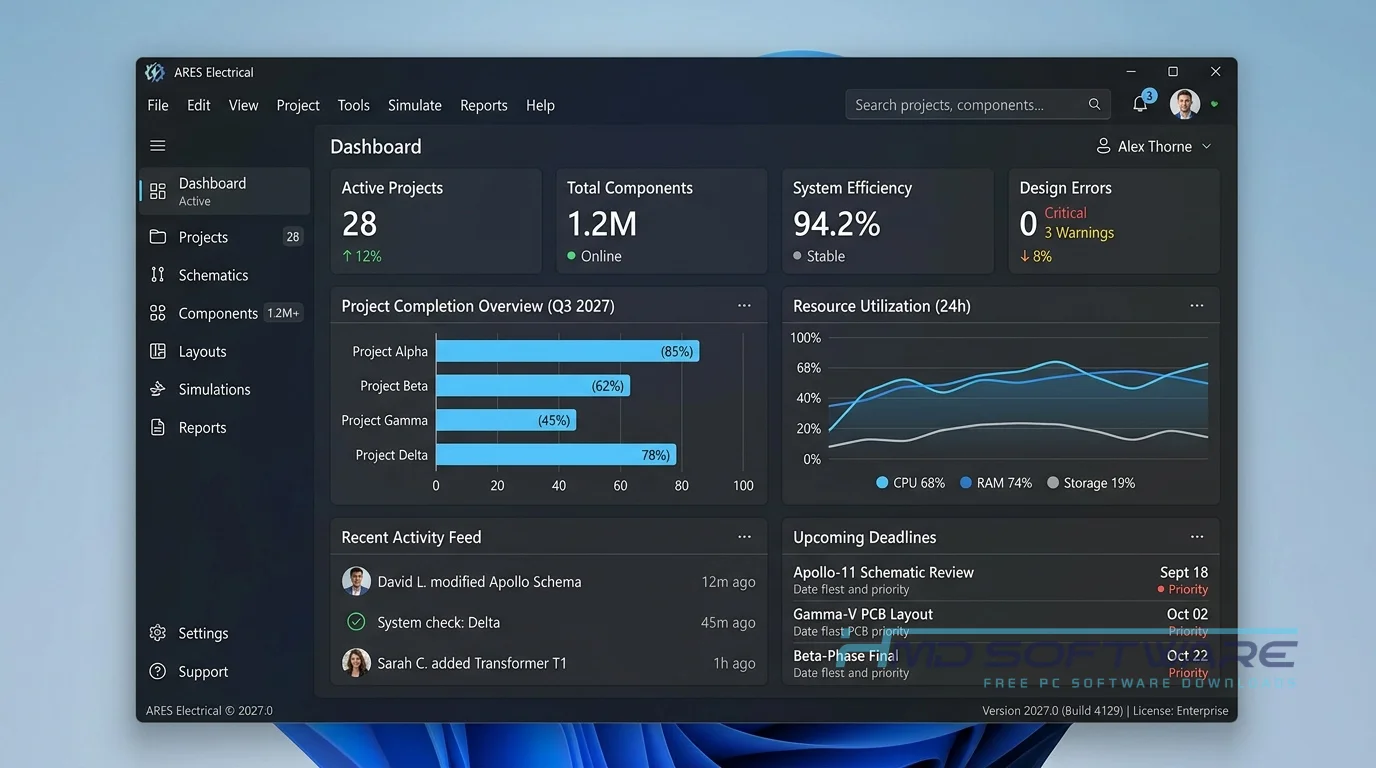Click the Dashboard grid icon in sidebar

(158, 191)
